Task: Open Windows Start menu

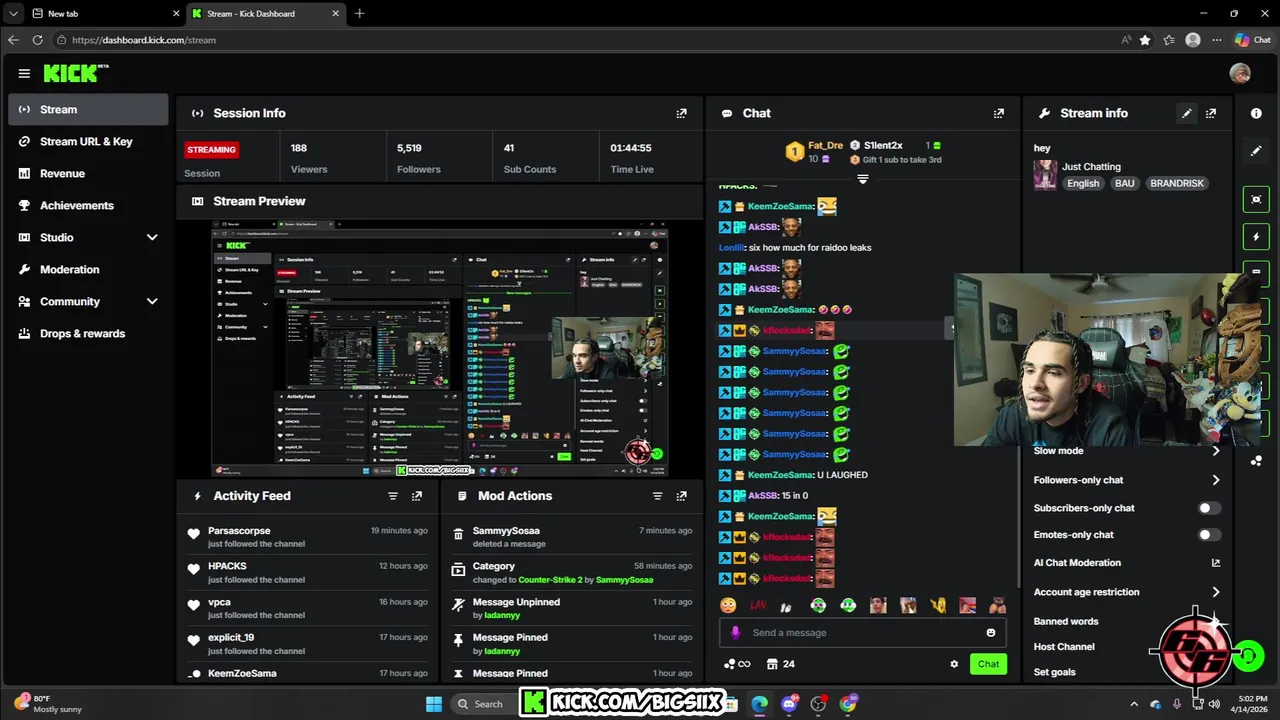Action: tap(434, 704)
